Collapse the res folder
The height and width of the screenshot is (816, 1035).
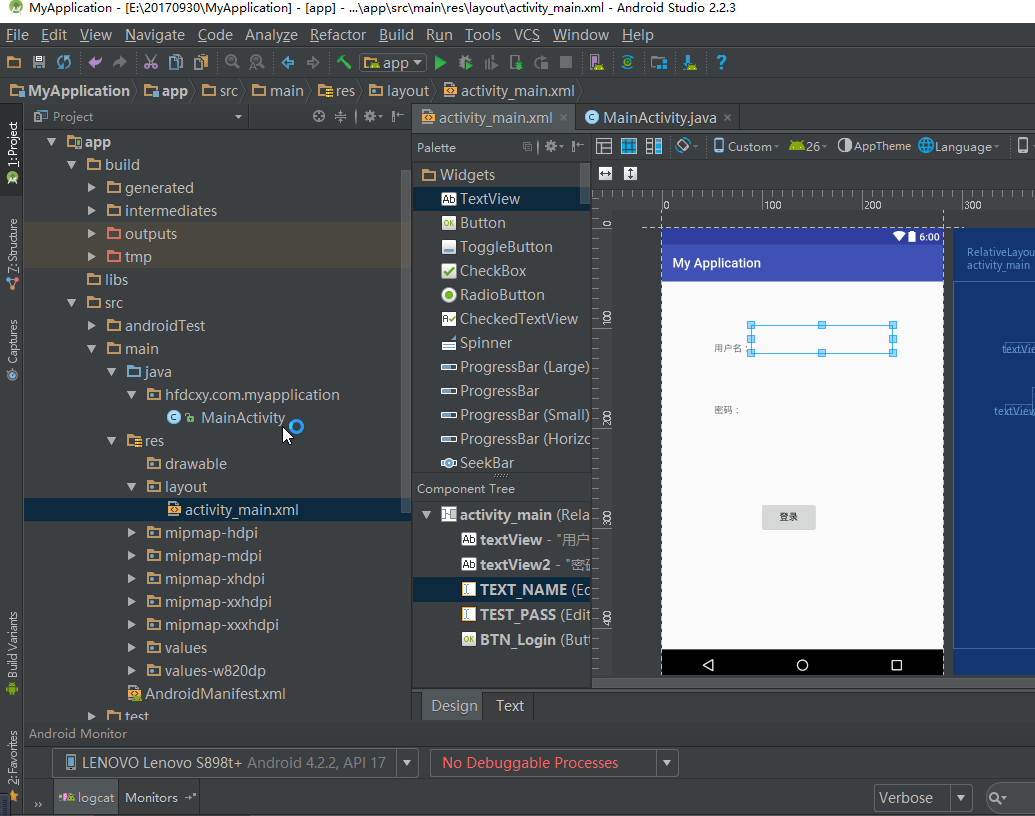point(112,440)
